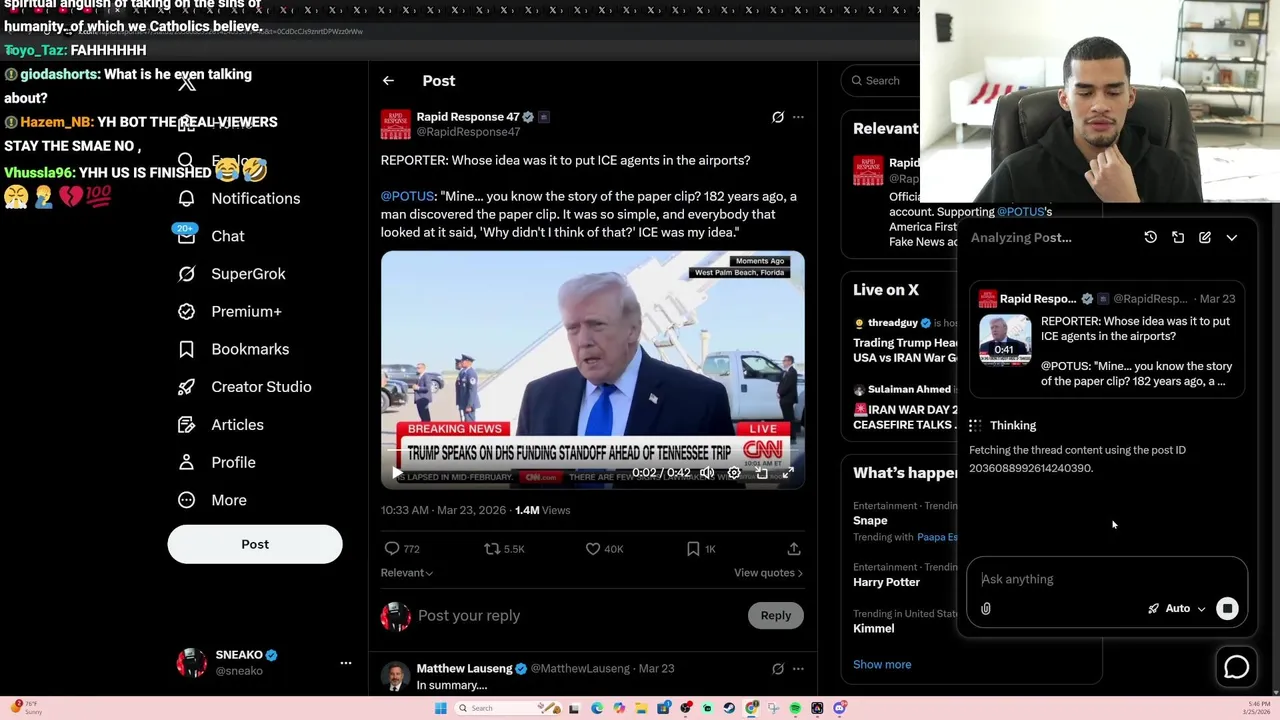The image size is (1280, 720).
Task: Click the X Search box
Action: [882, 81]
